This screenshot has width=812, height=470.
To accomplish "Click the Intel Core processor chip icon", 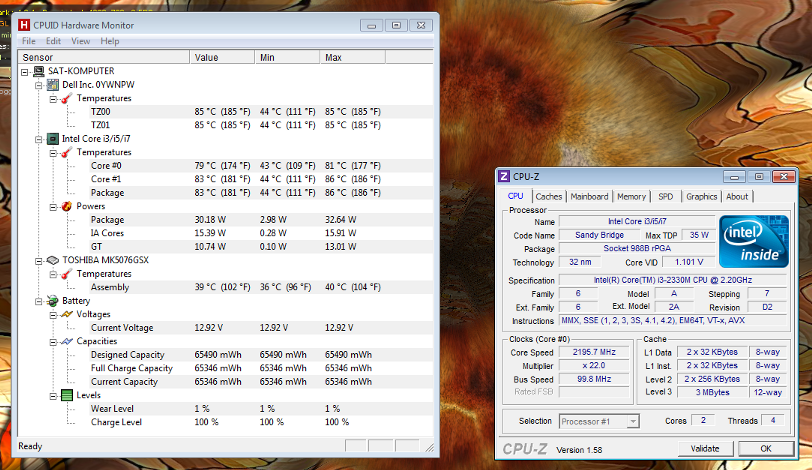I will (x=53, y=139).
